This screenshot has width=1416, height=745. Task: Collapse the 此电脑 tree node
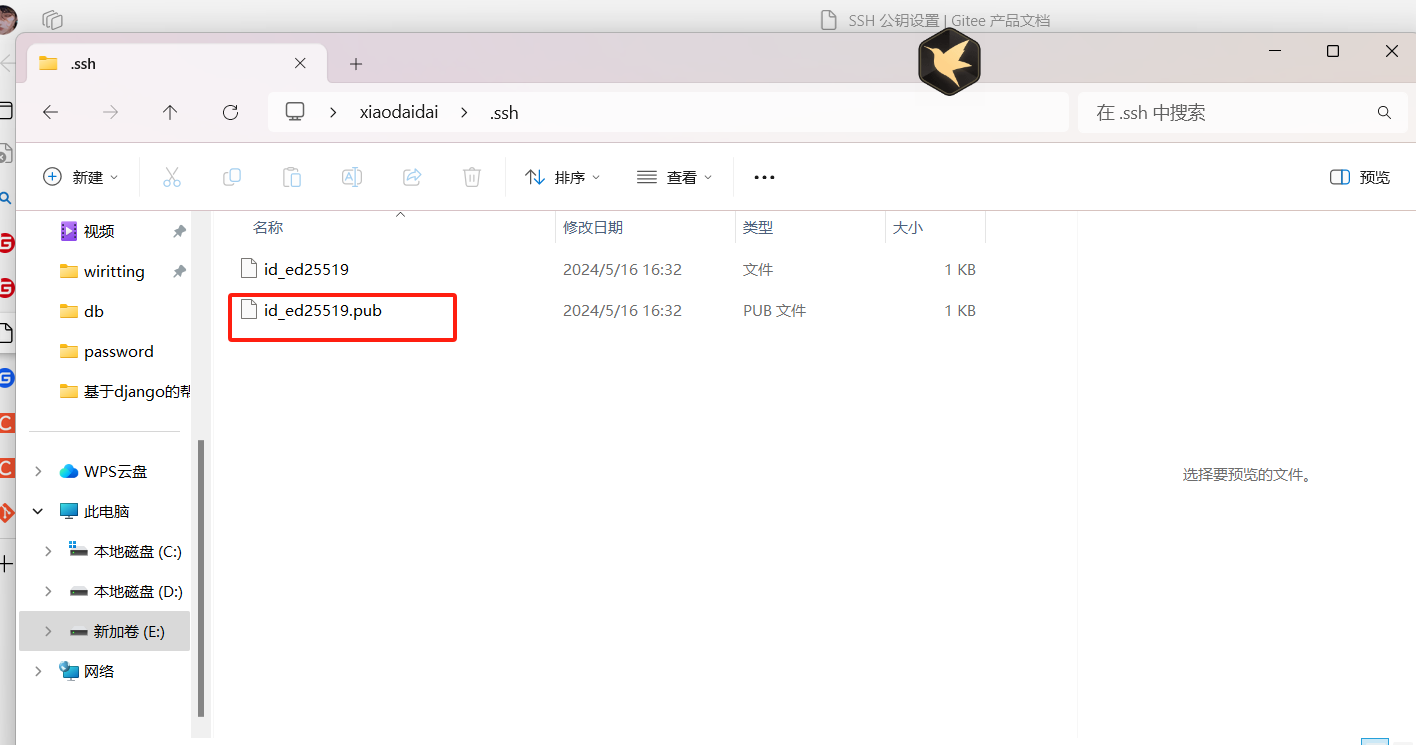coord(39,511)
